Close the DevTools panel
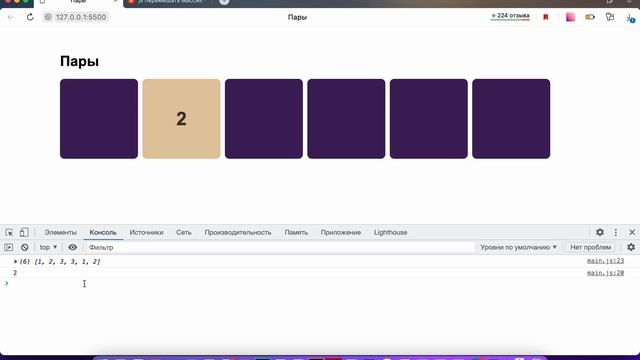 (x=632, y=232)
